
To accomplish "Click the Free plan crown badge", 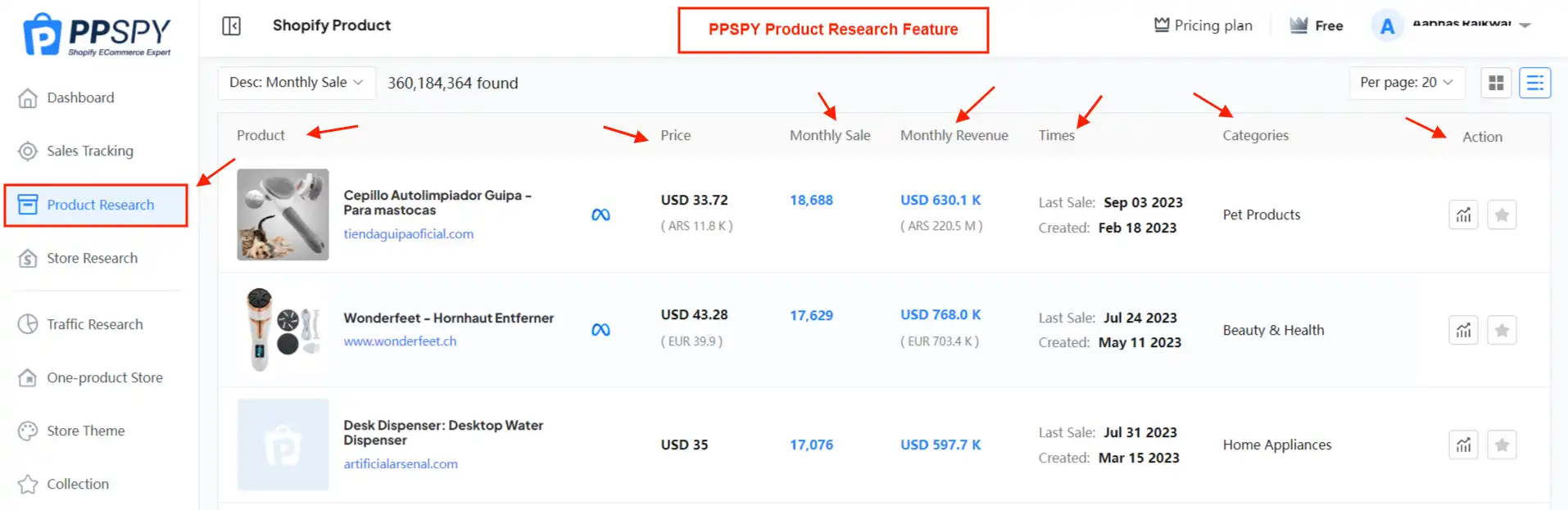I will click(1316, 25).
